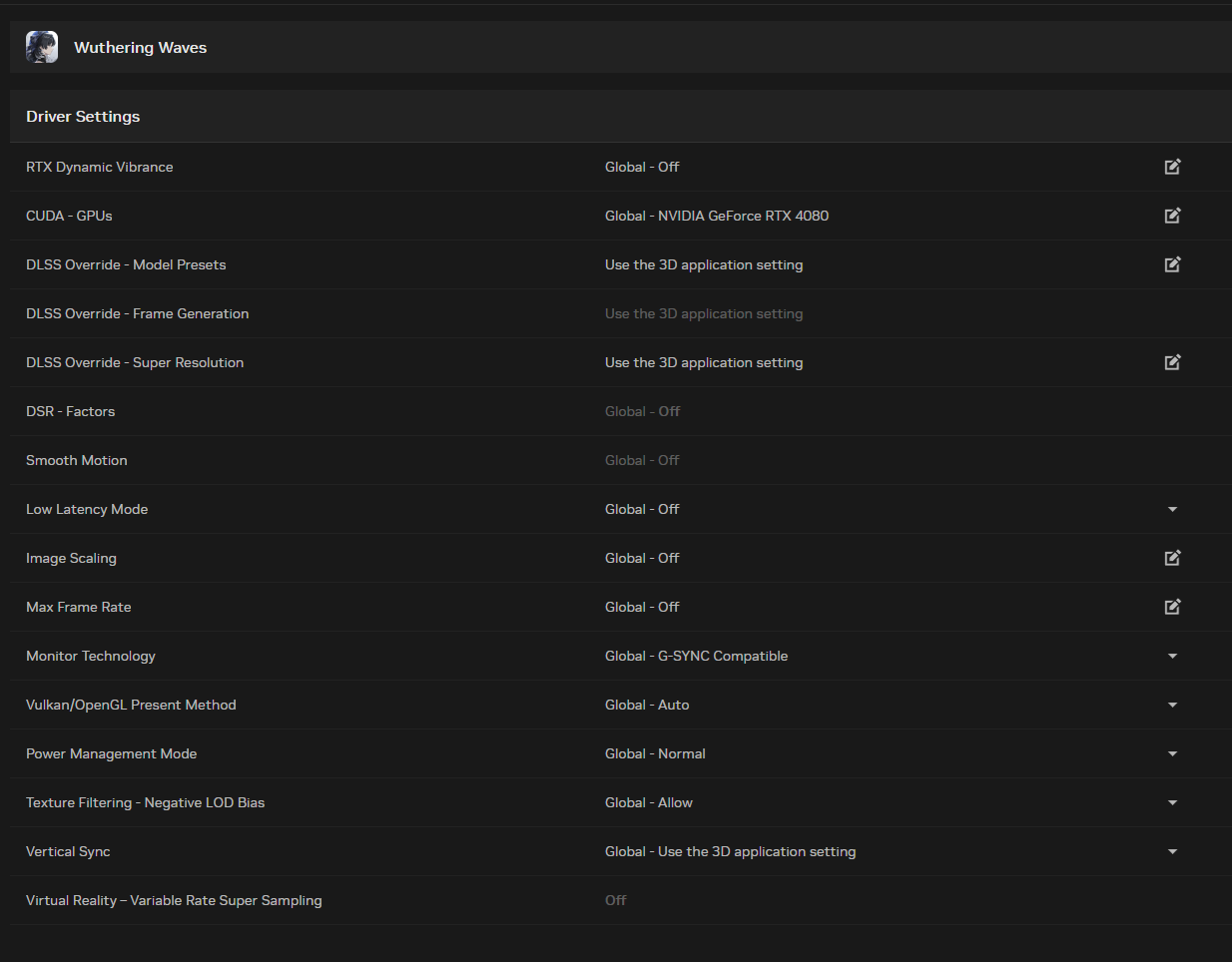The image size is (1232, 962).
Task: Click the RTX Dynamic Vibrance label
Action: click(100, 167)
